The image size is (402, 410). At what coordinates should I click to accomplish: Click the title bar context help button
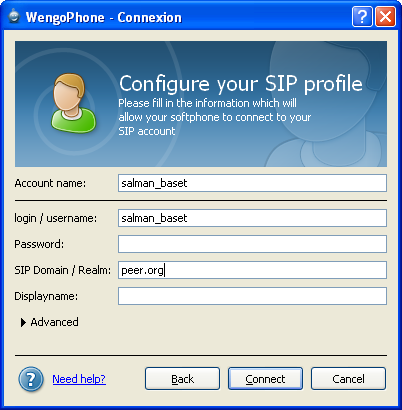click(362, 16)
